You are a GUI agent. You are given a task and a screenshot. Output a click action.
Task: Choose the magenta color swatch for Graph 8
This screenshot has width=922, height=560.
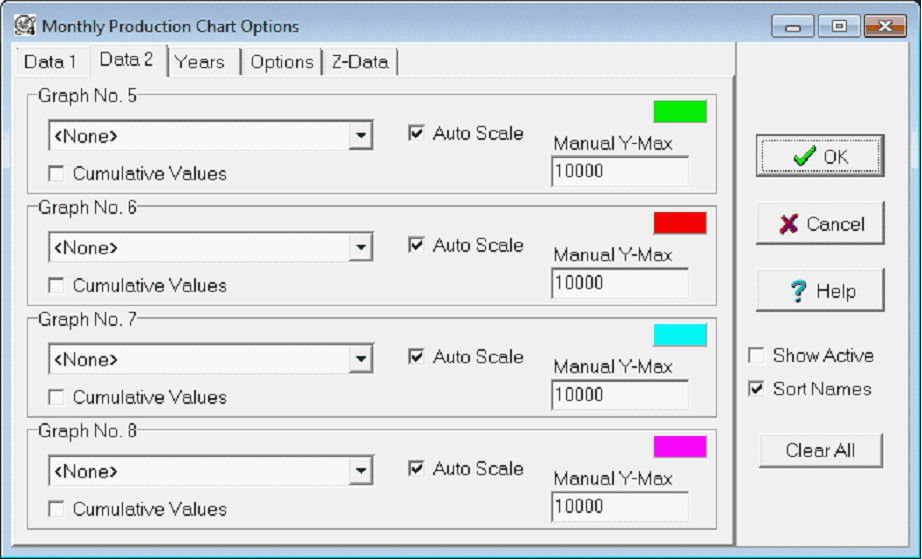[680, 447]
